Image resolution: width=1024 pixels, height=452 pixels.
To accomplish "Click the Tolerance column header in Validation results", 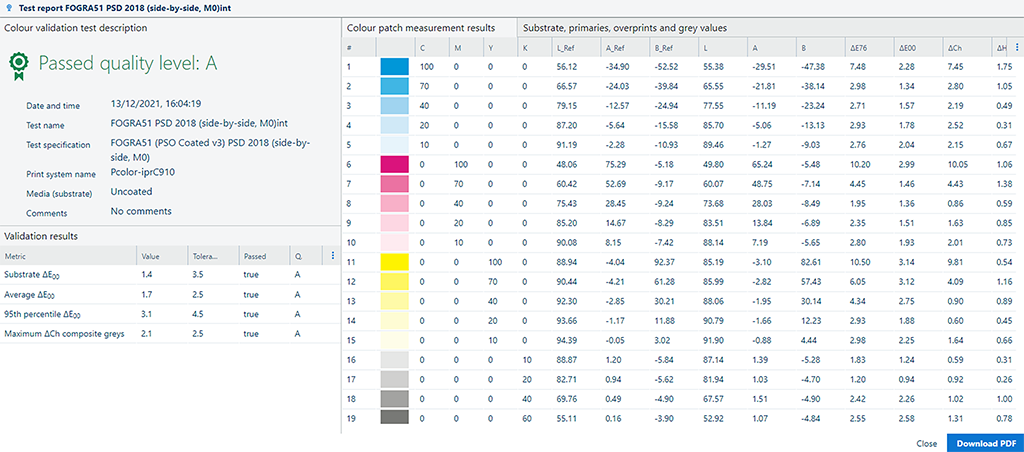I will coord(204,255).
